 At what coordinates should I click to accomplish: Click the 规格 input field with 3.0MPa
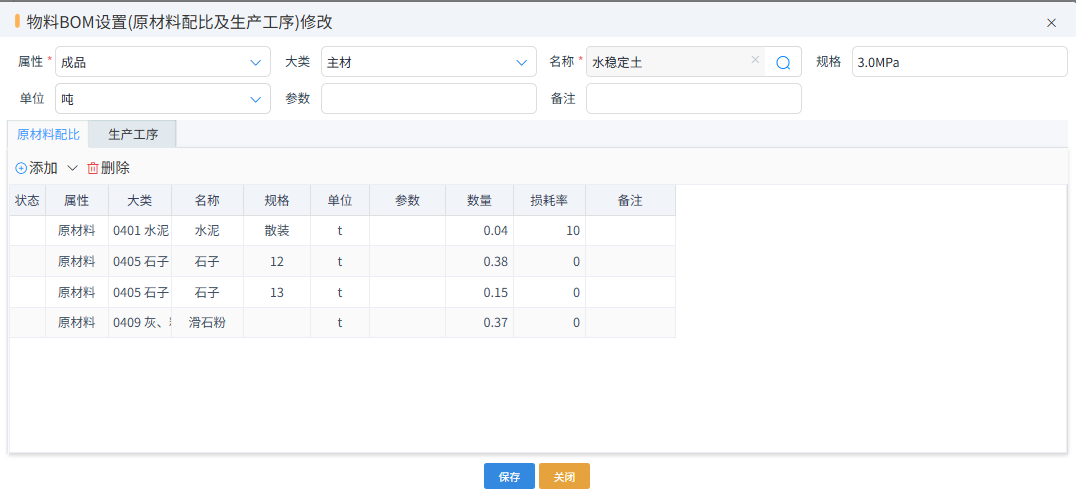tap(959, 62)
